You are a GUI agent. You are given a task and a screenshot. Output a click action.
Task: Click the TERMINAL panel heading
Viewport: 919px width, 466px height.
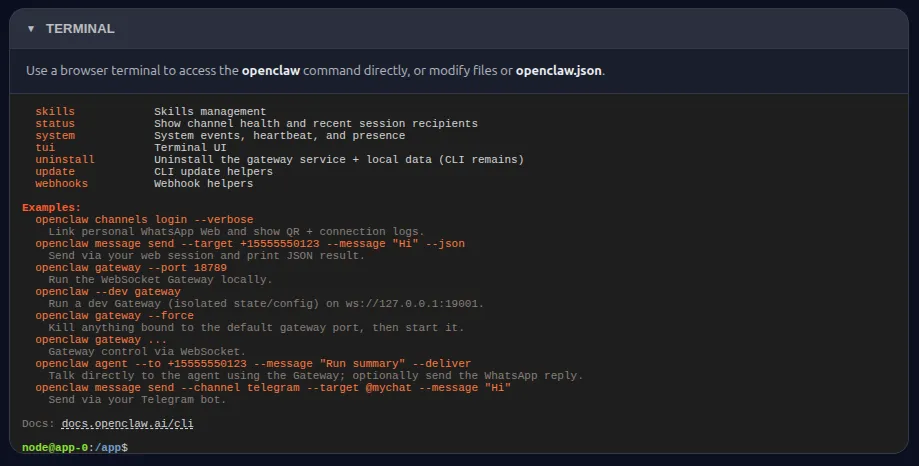80,29
